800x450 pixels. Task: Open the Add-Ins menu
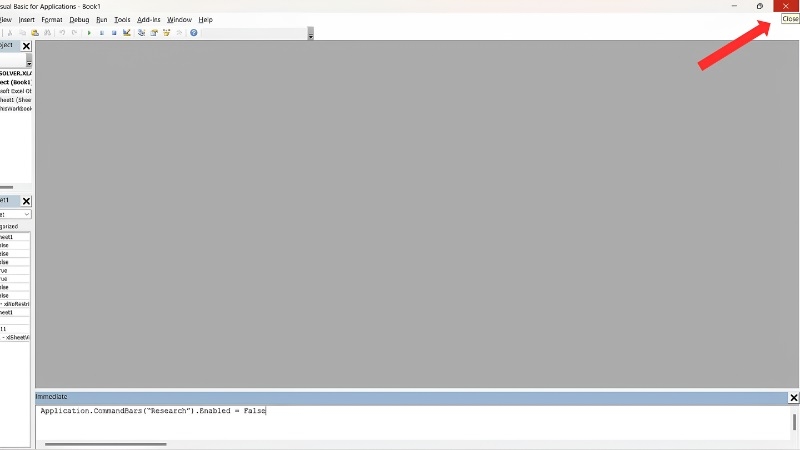(148, 20)
